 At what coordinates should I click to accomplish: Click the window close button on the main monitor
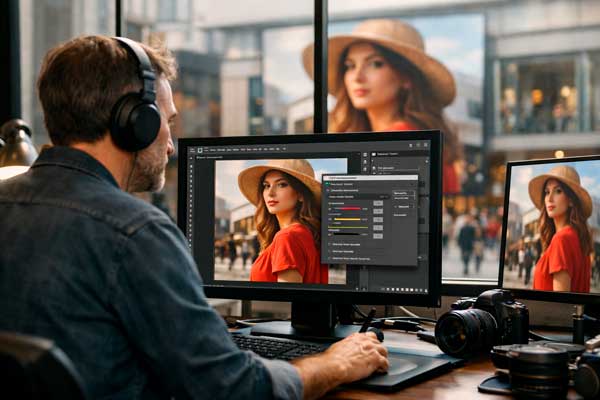click(x=426, y=145)
